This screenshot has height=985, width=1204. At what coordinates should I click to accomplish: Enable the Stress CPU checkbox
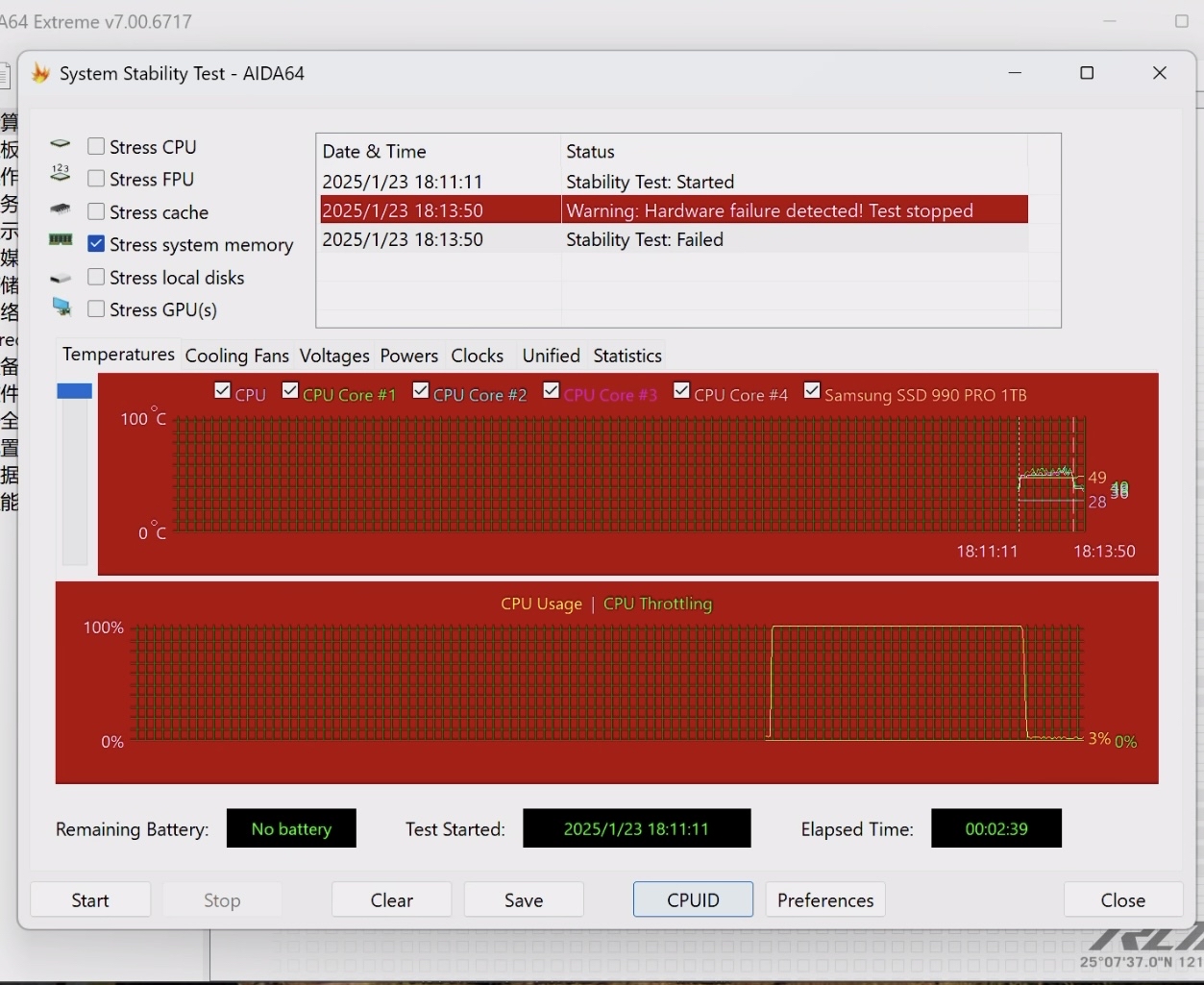pyautogui.click(x=96, y=146)
